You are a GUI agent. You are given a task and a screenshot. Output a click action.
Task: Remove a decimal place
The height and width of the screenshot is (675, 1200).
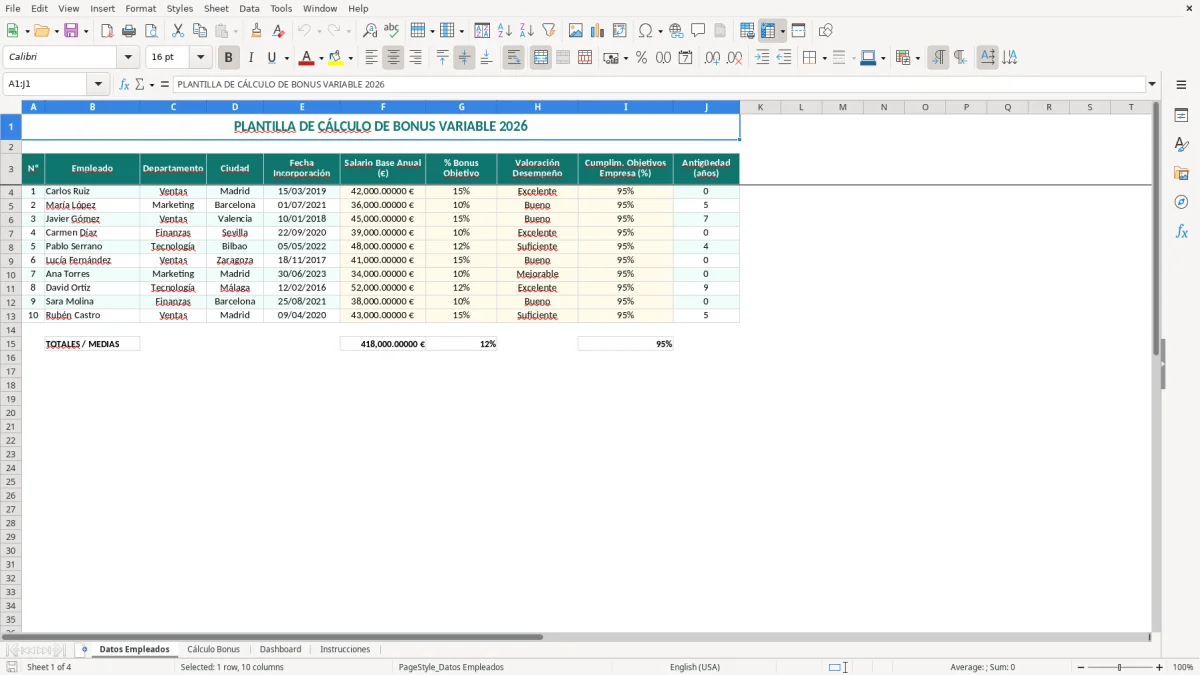point(735,58)
